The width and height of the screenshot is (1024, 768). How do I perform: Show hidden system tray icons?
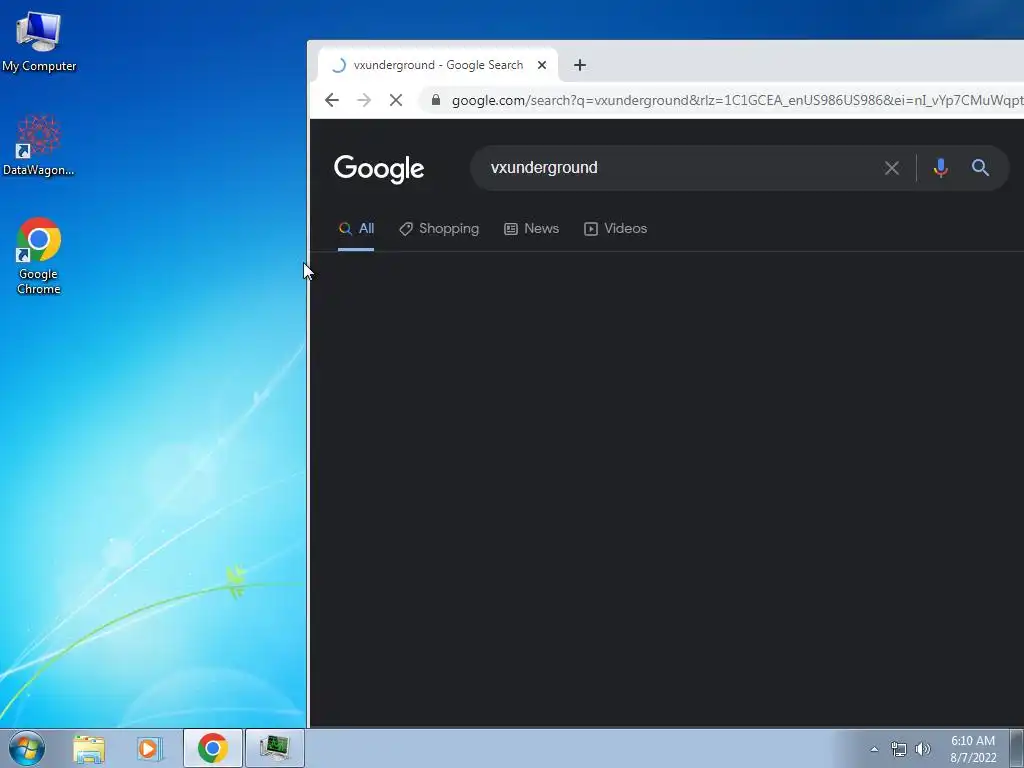(874, 749)
